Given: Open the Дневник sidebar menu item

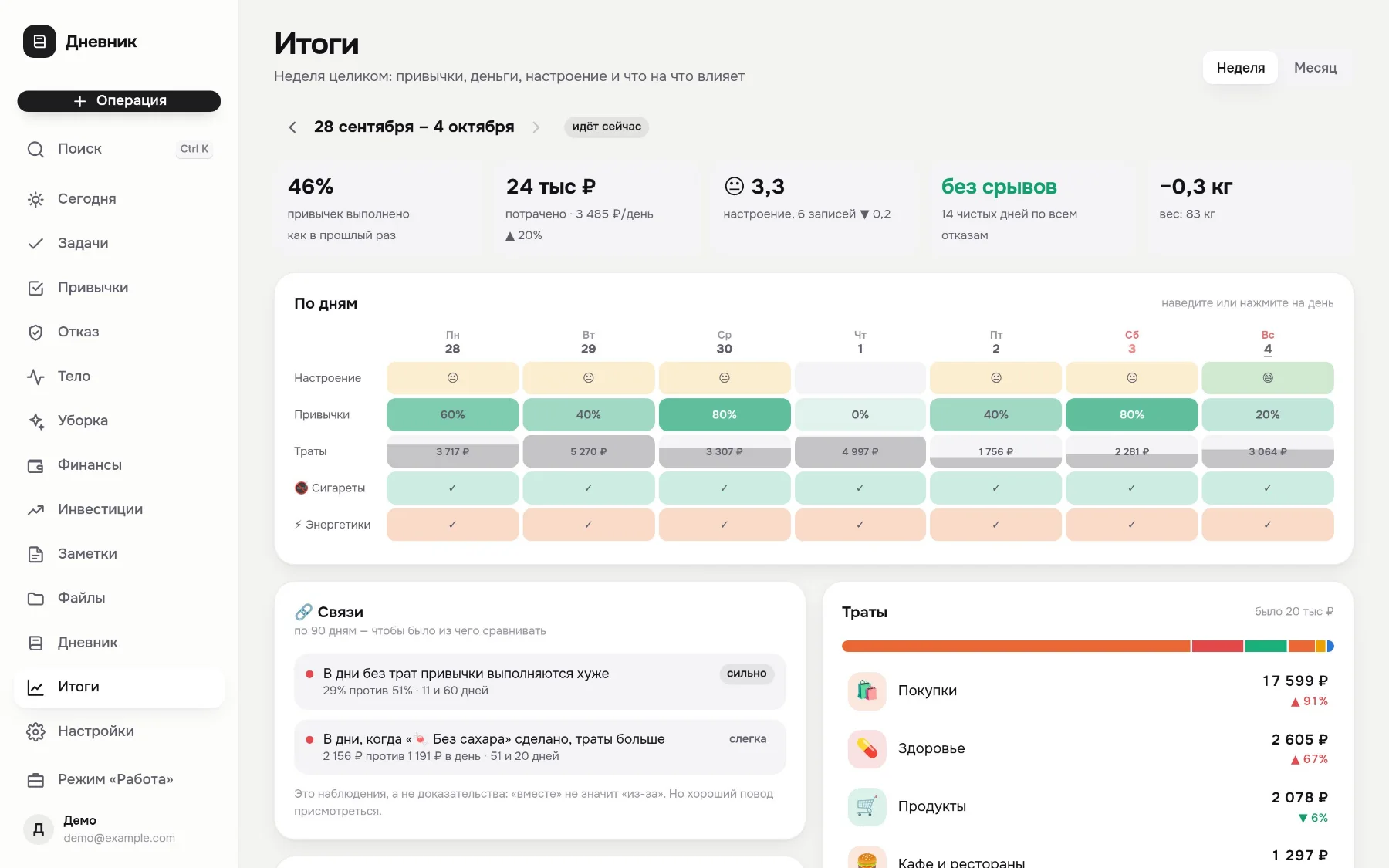Looking at the screenshot, I should [119, 643].
